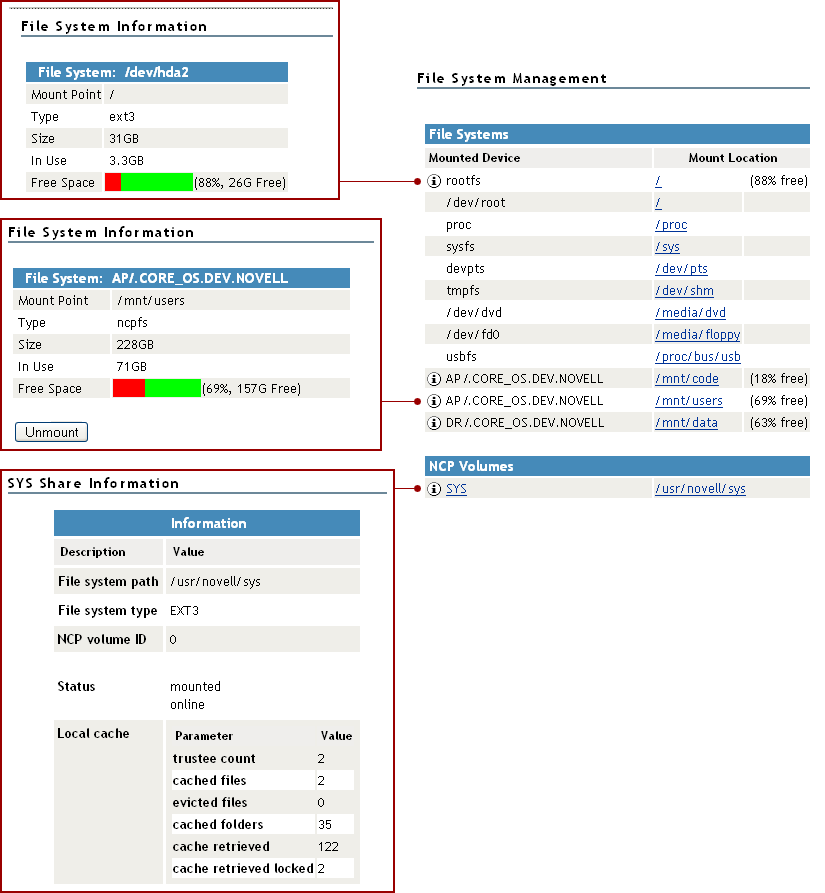Click the File System Management heading
Screen dimensions: 825x893
tap(512, 79)
